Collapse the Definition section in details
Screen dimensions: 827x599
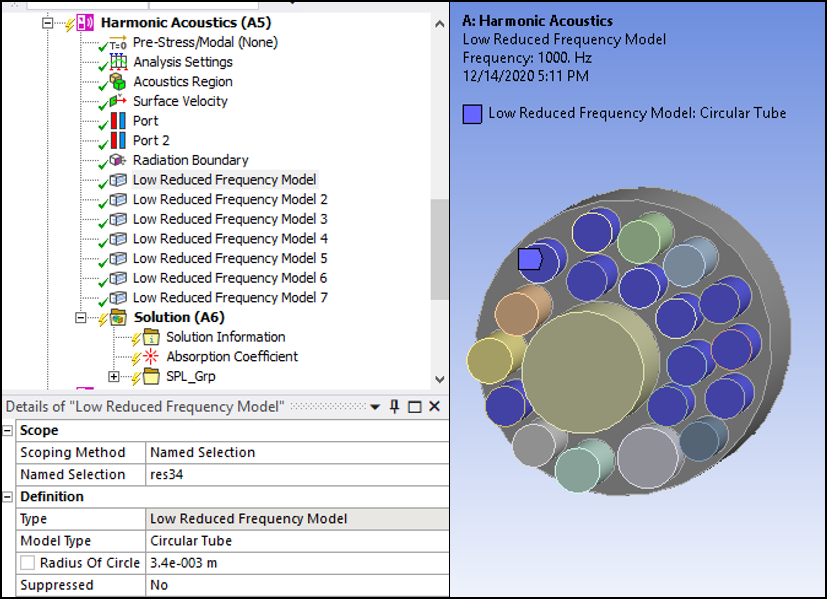(x=8, y=497)
